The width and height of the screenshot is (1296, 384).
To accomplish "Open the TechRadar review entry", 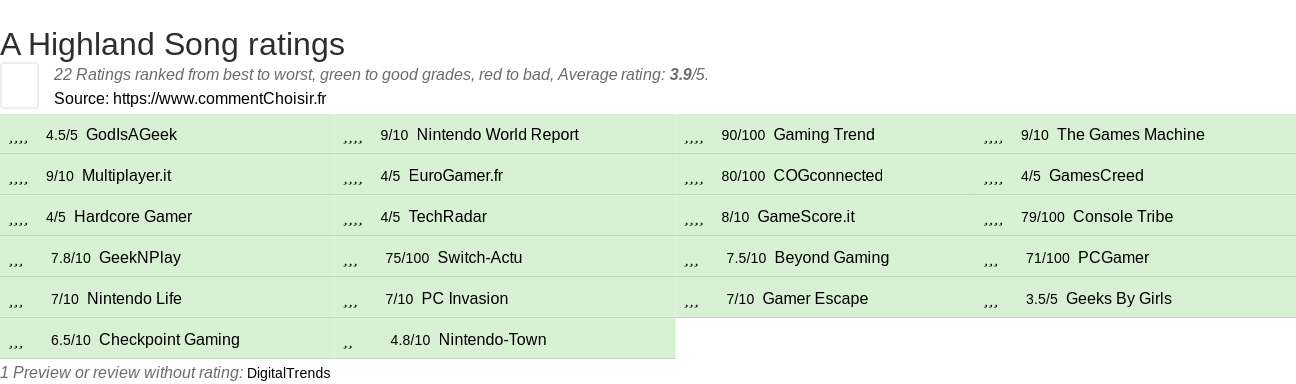I will tap(447, 216).
